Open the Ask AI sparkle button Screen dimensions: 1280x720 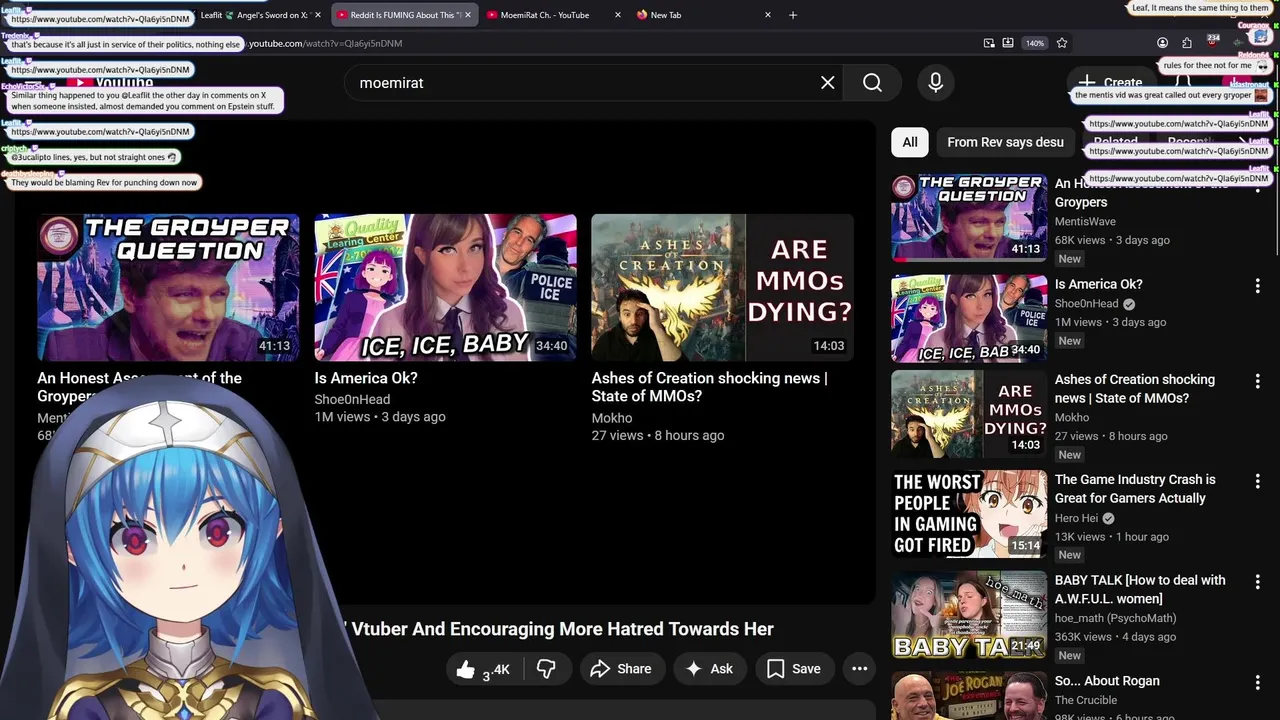click(709, 669)
